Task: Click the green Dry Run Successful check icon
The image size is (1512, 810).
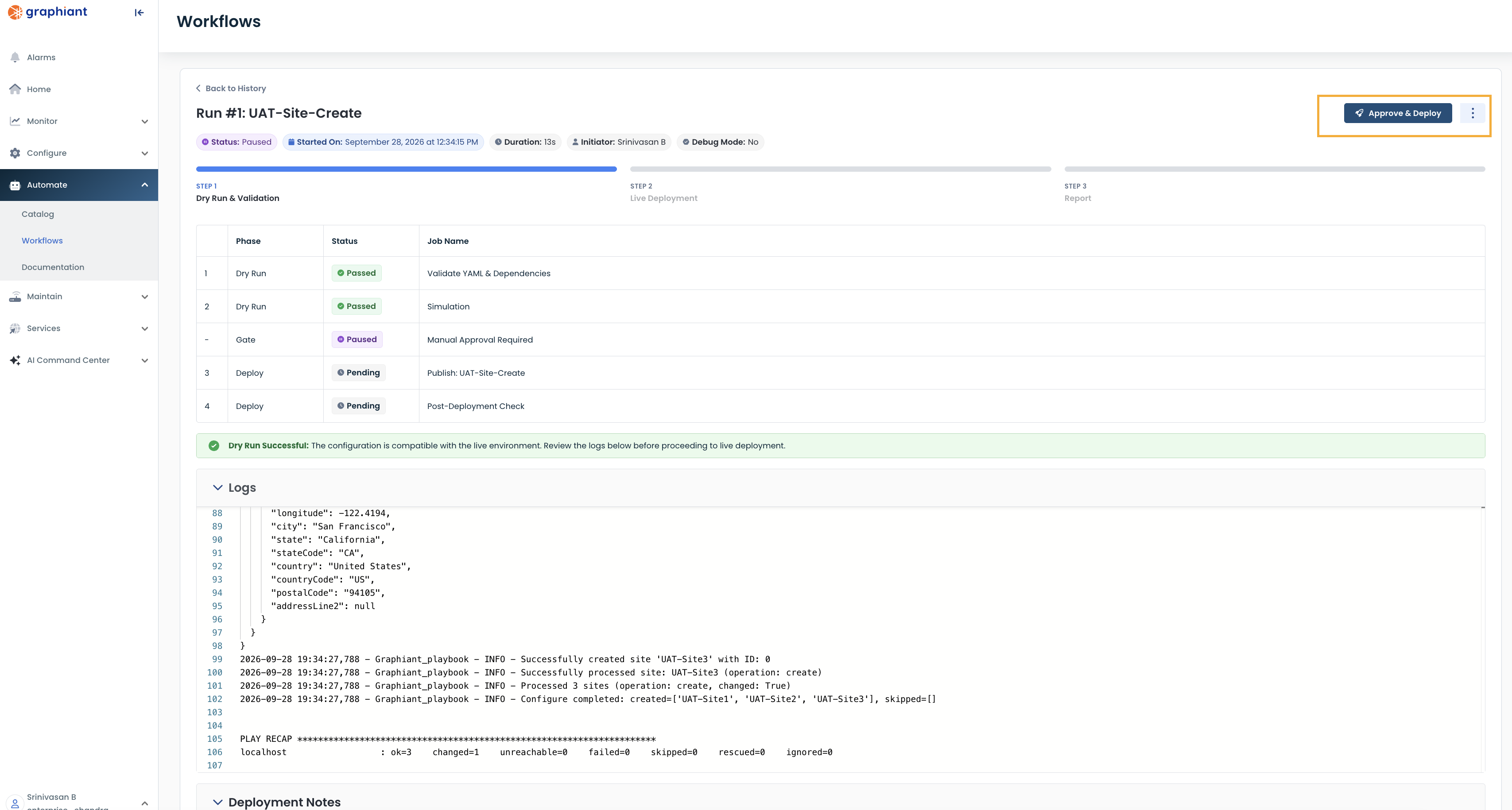Action: tap(213, 446)
